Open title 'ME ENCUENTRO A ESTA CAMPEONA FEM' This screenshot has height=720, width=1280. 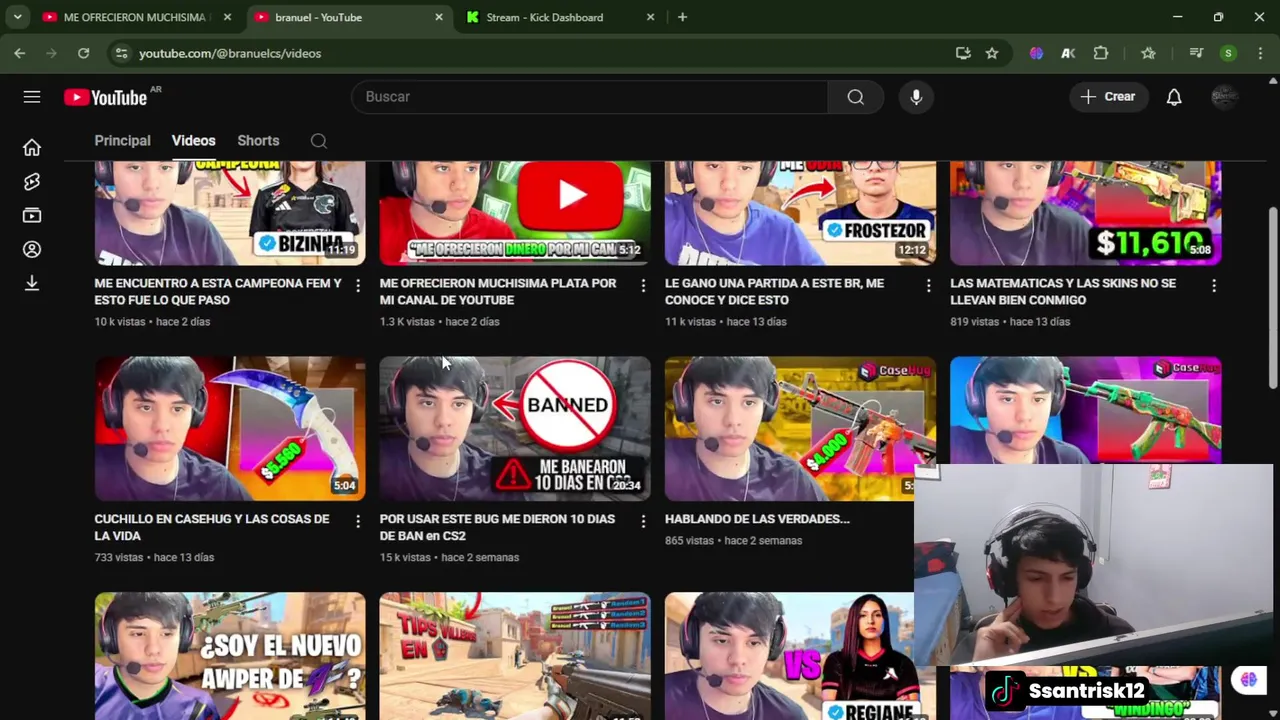[218, 291]
